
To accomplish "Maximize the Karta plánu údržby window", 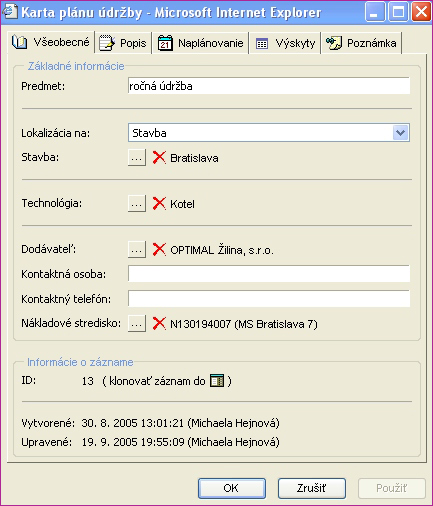I will [398, 12].
